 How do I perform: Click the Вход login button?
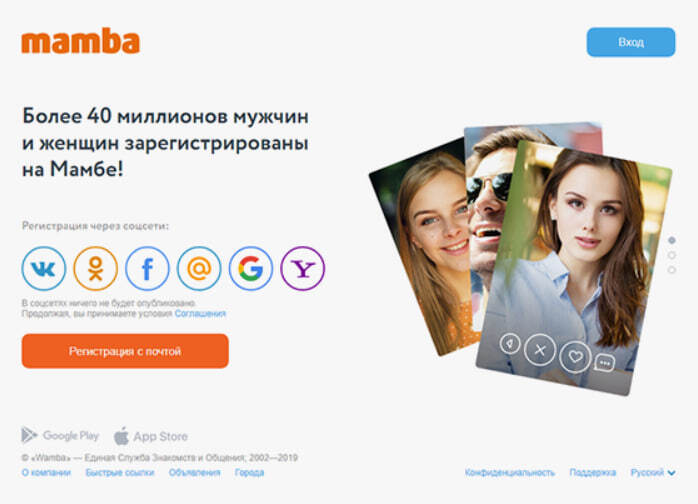coord(631,42)
